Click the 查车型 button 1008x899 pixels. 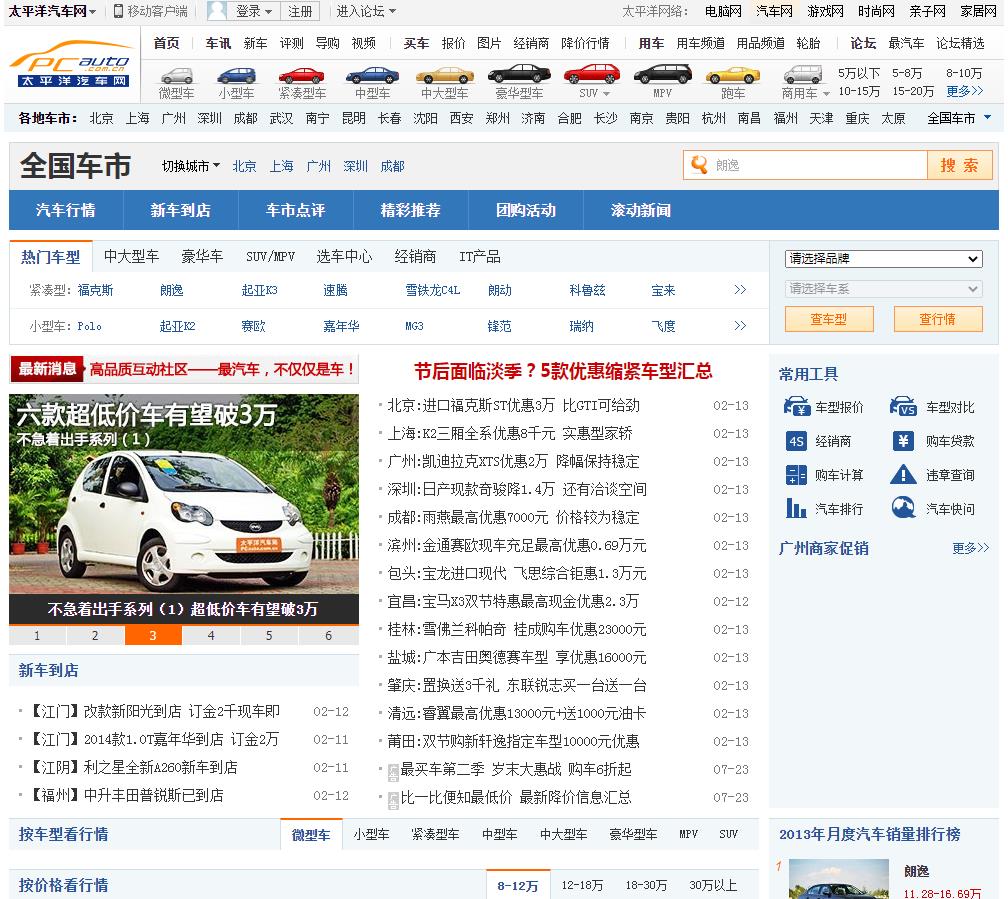[829, 319]
